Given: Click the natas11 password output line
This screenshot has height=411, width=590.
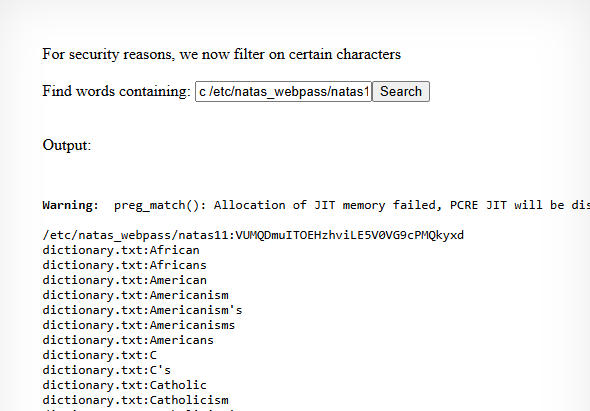Looking at the screenshot, I should tap(253, 235).
